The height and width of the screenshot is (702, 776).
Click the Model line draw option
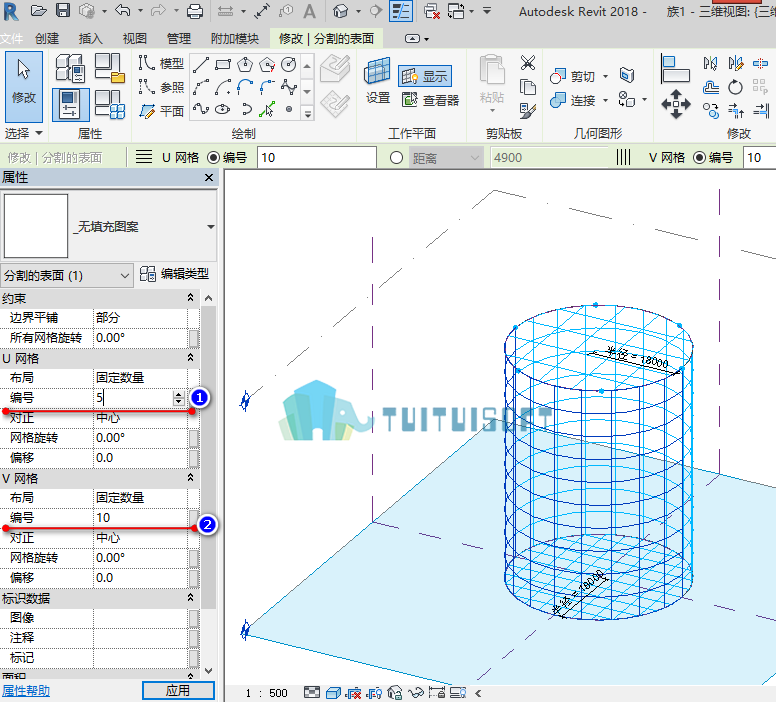pos(161,63)
